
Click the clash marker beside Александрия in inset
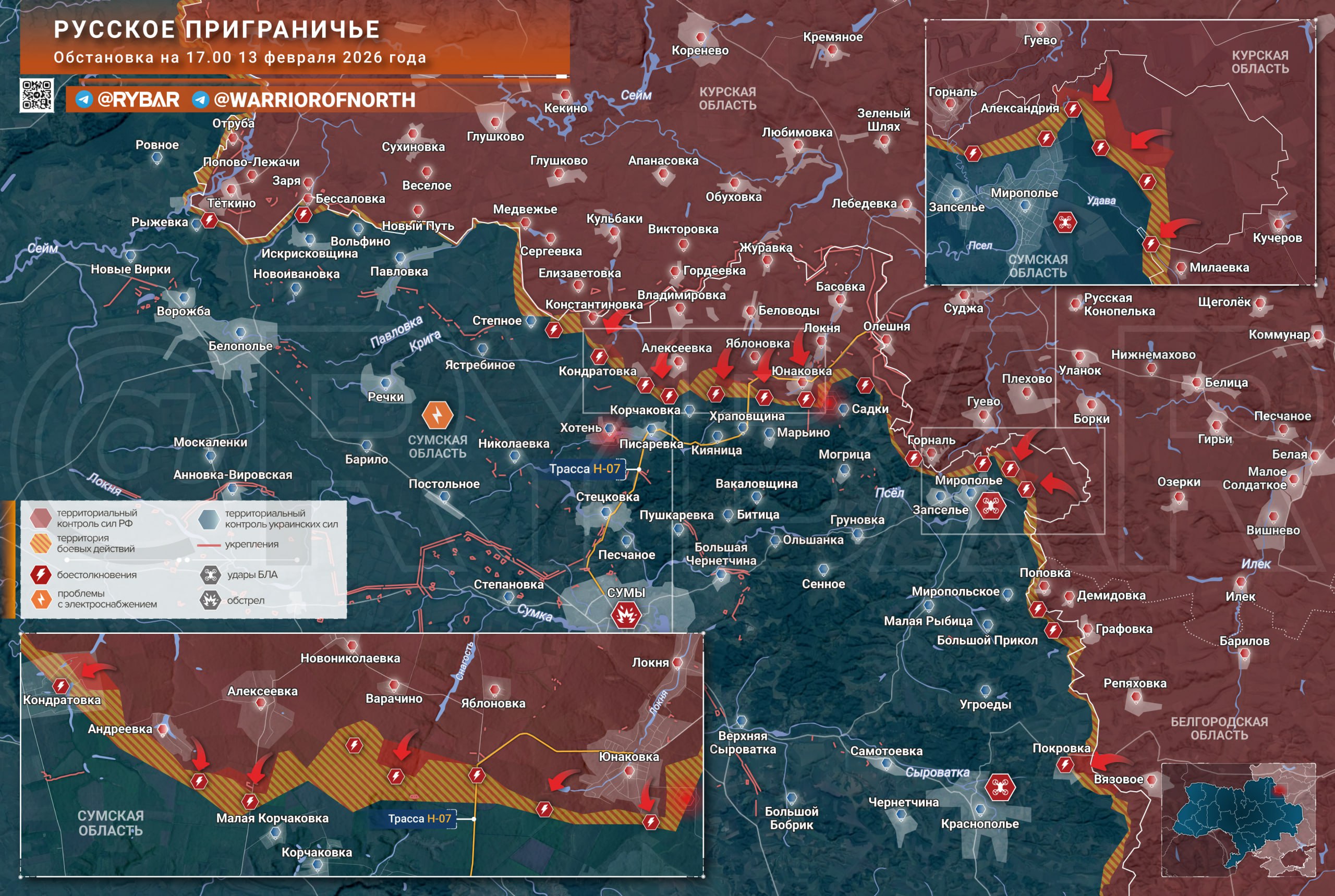click(x=1073, y=109)
